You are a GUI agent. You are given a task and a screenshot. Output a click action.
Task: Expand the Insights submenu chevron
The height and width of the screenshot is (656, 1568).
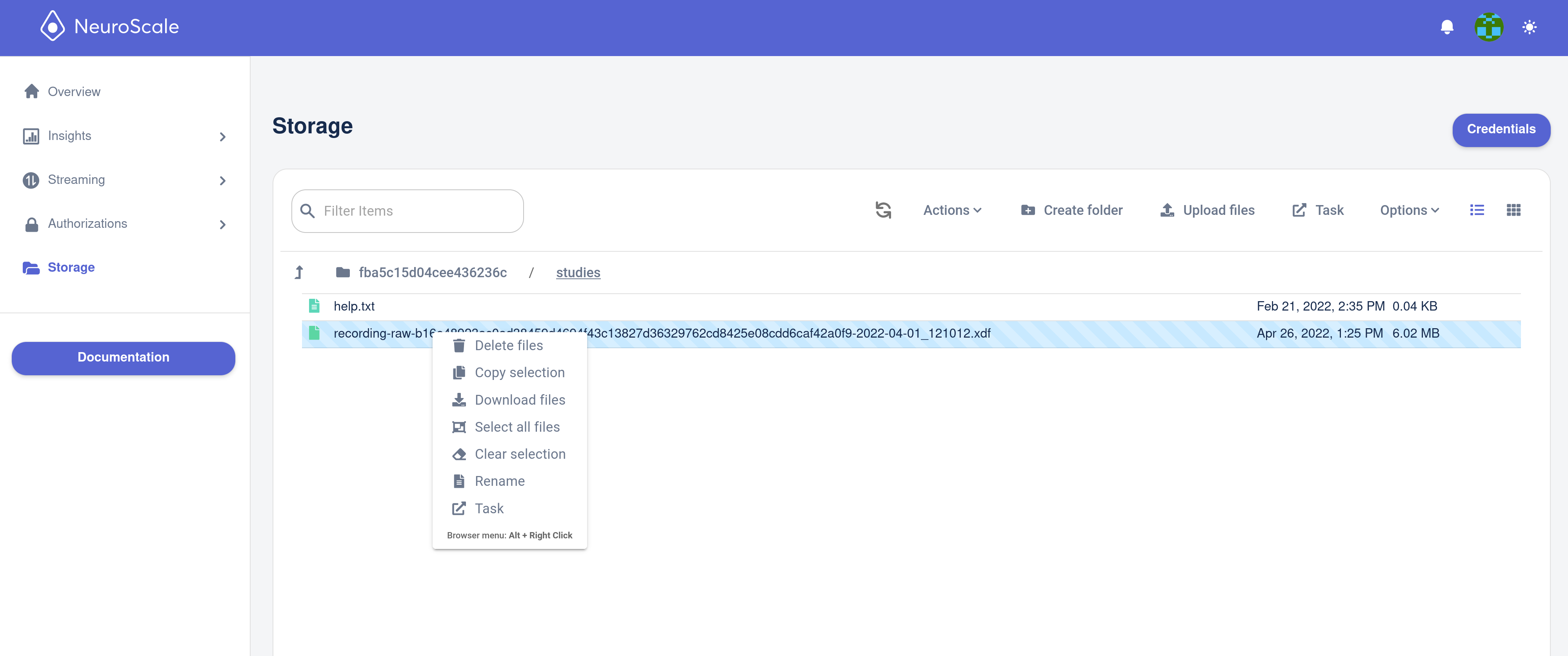tap(223, 137)
